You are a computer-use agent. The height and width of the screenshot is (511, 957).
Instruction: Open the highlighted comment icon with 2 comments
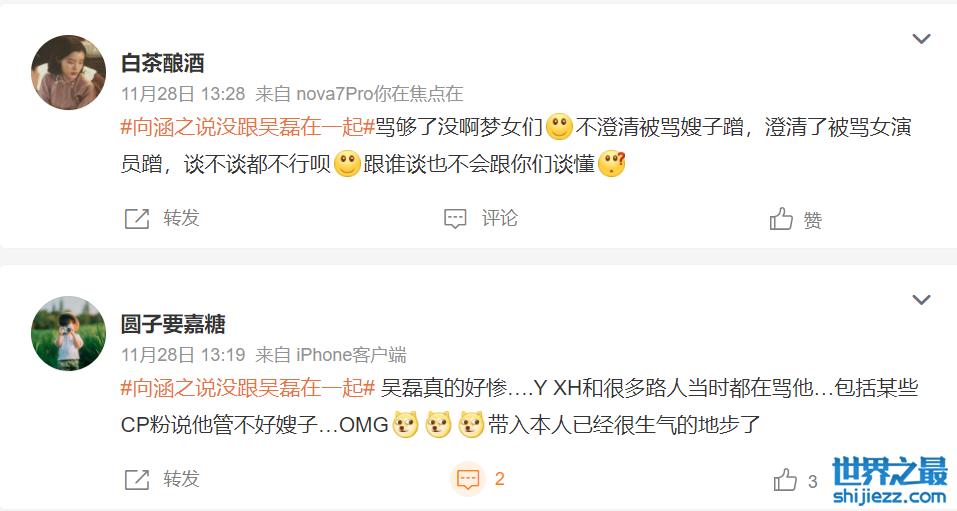468,479
